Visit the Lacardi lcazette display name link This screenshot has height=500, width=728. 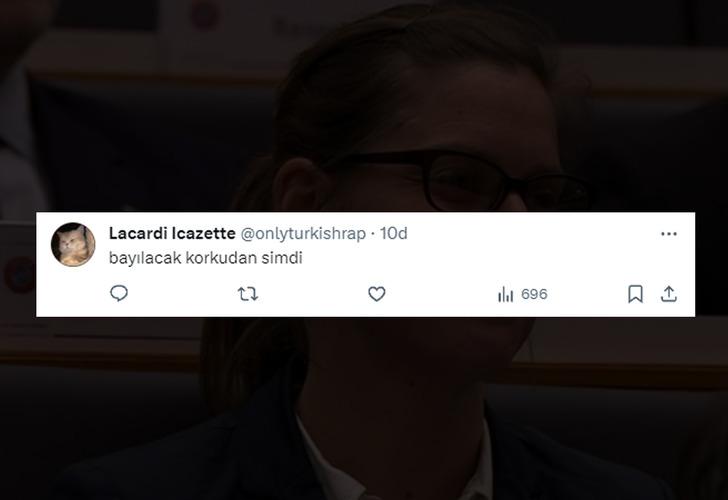point(172,233)
